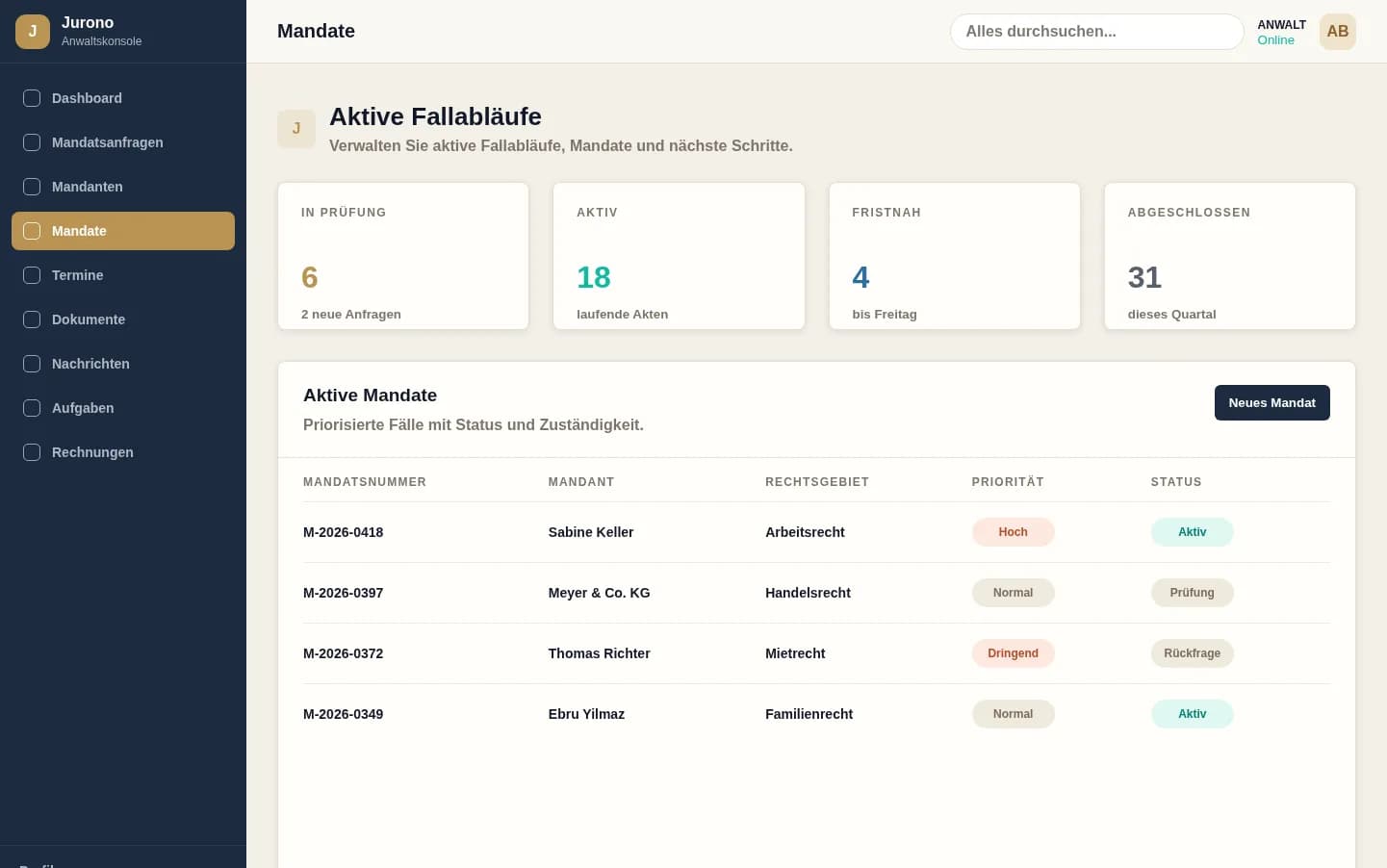Go to Aufgaben in the sidebar

[x=123, y=408]
